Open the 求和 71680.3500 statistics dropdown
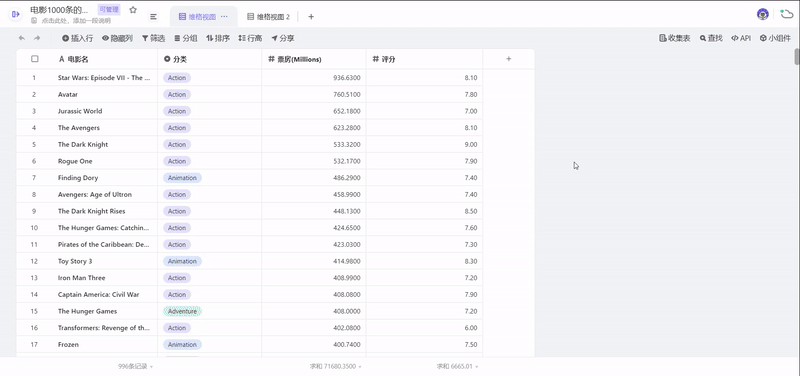The width and height of the screenshot is (800, 376). pyautogui.click(x=336, y=366)
